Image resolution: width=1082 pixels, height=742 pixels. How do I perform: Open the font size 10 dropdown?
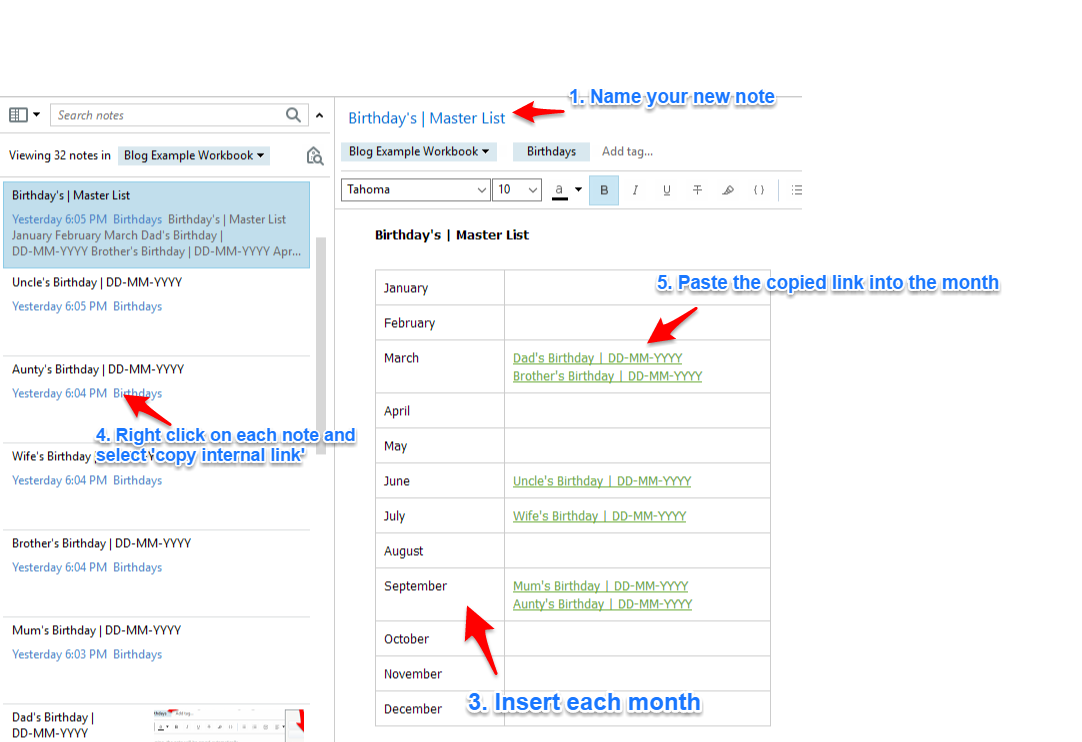[517, 190]
